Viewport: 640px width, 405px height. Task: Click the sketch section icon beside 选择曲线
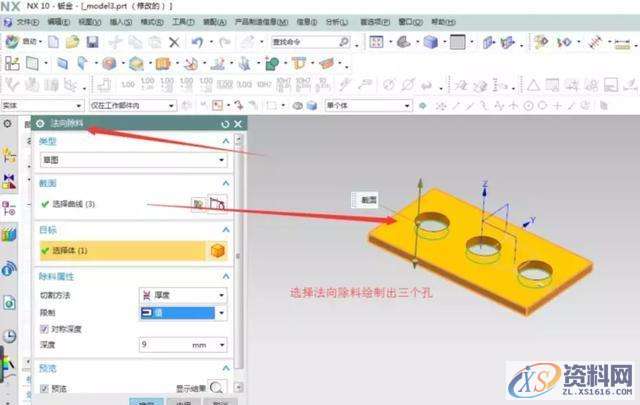(198, 203)
